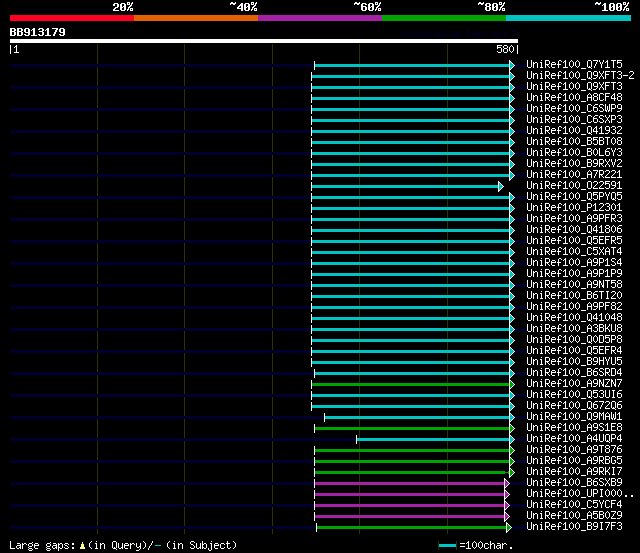Click the UniRef100_O22591 label
This screenshot has width=640, height=553.
click(x=574, y=186)
